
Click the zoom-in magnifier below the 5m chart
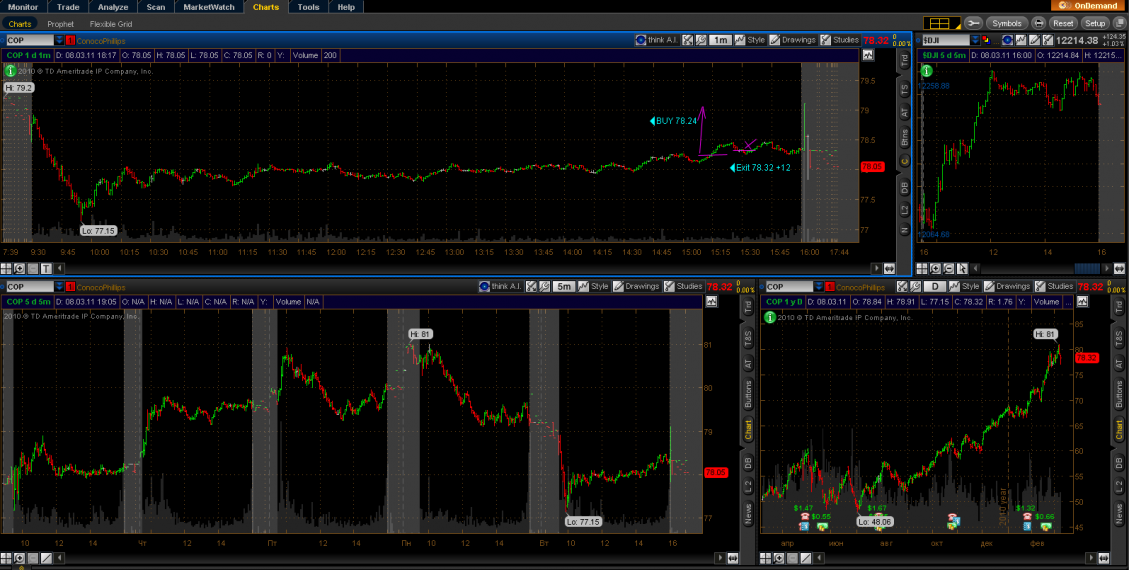(x=19, y=558)
